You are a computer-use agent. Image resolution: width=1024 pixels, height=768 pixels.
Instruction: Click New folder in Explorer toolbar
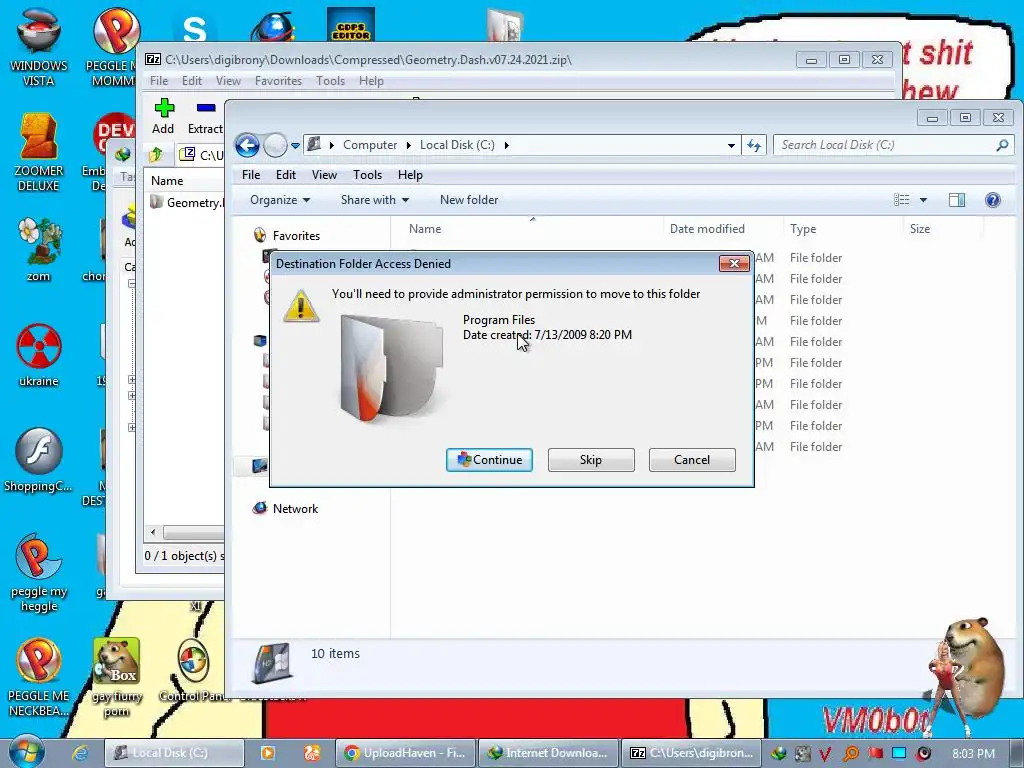coord(469,200)
